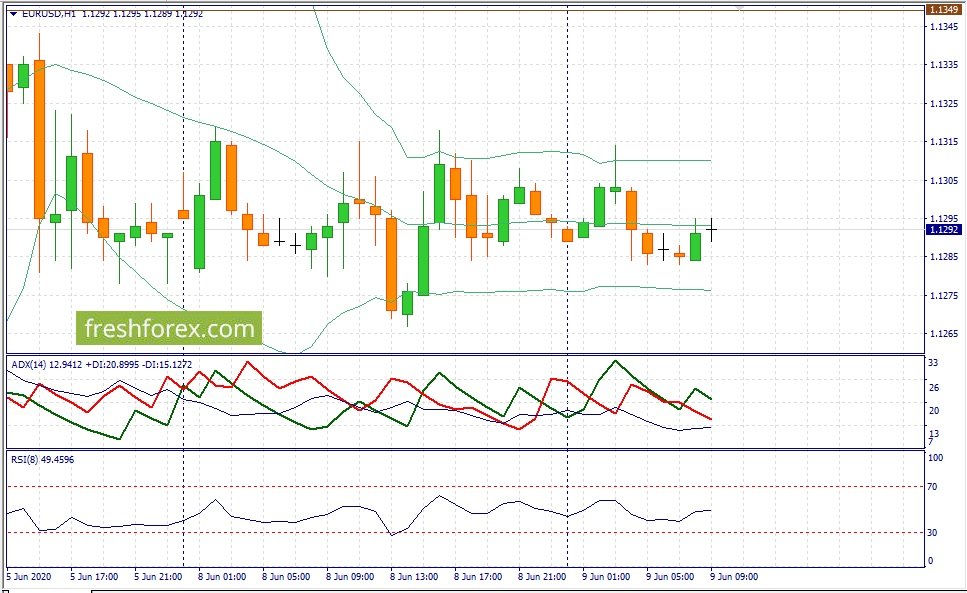Select the EURUSD,H1 chart title text
Viewport: 967px width, 593px height.
[49, 14]
